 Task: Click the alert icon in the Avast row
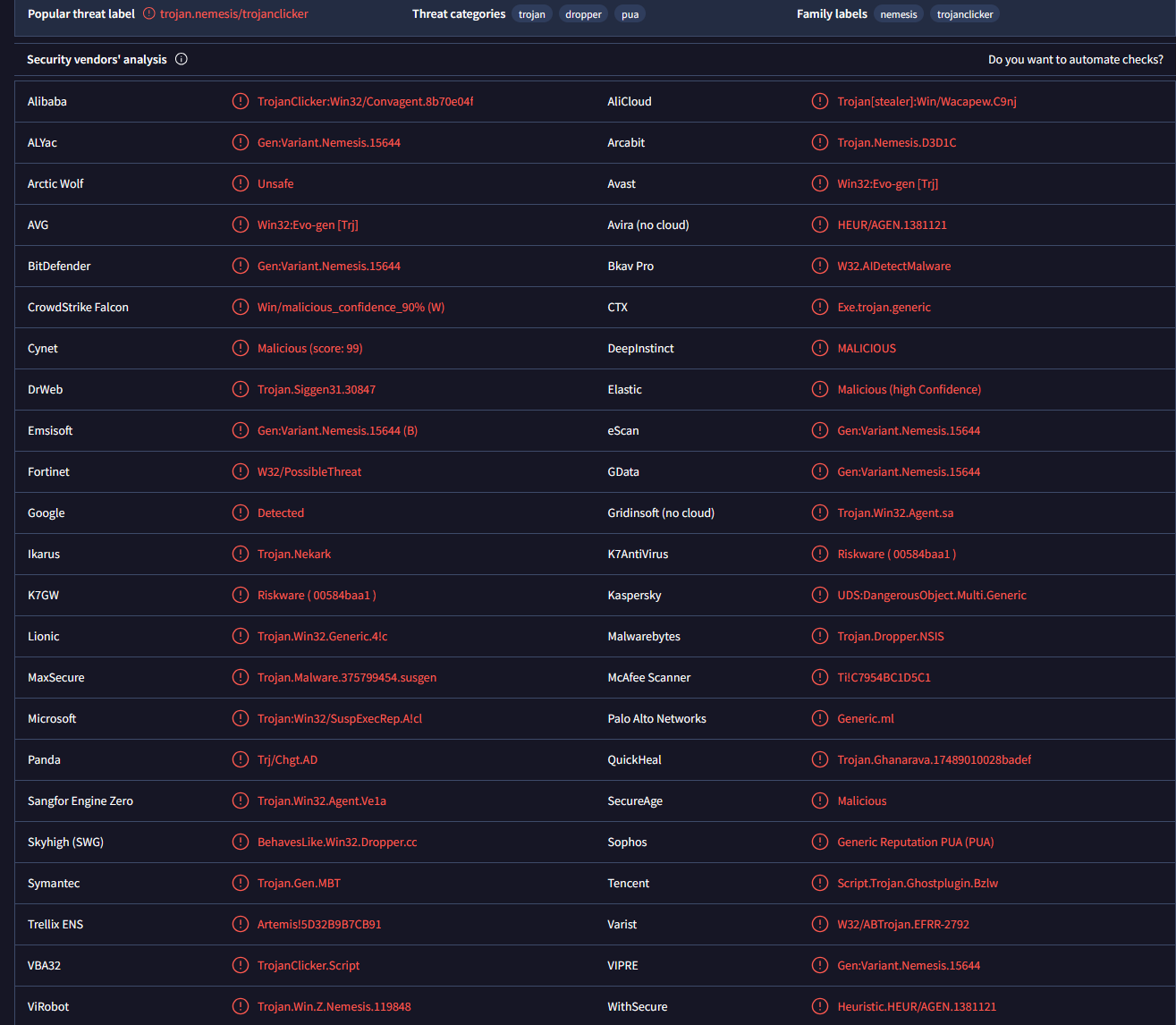coord(820,183)
